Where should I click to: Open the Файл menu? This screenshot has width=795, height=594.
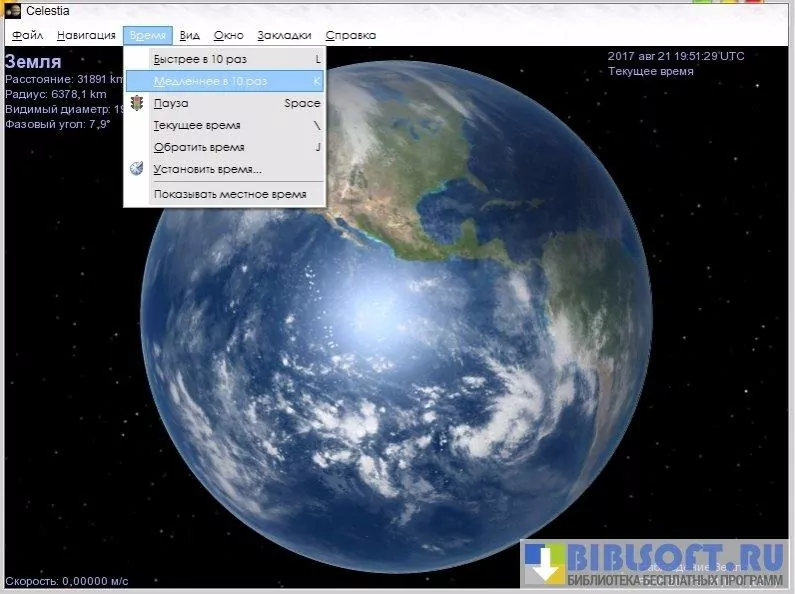pyautogui.click(x=28, y=35)
